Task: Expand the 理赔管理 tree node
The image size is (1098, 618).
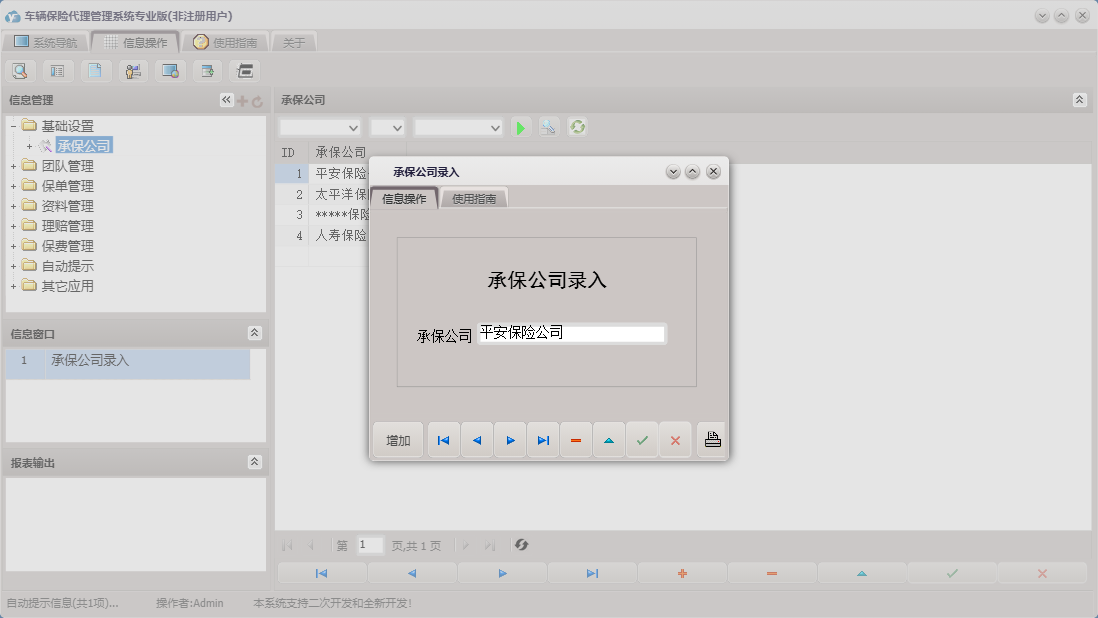Action: pos(11,225)
